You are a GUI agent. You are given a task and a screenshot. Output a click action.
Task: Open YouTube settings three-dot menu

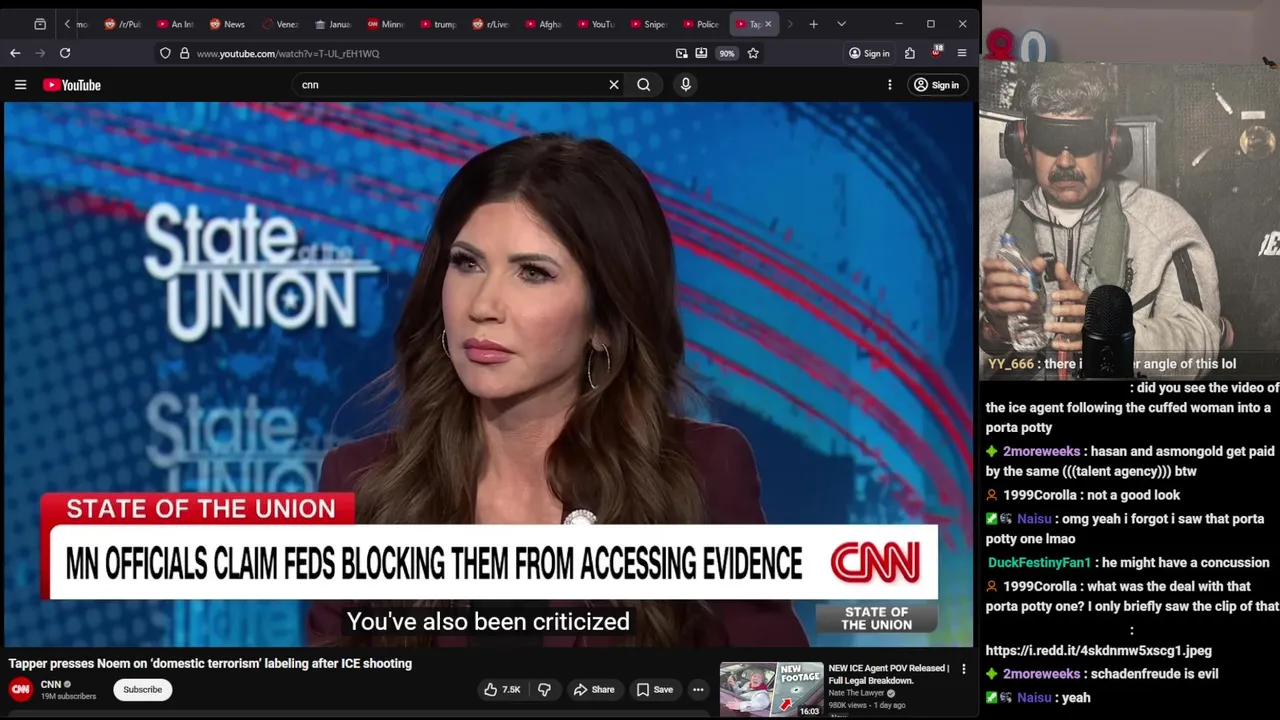click(890, 85)
